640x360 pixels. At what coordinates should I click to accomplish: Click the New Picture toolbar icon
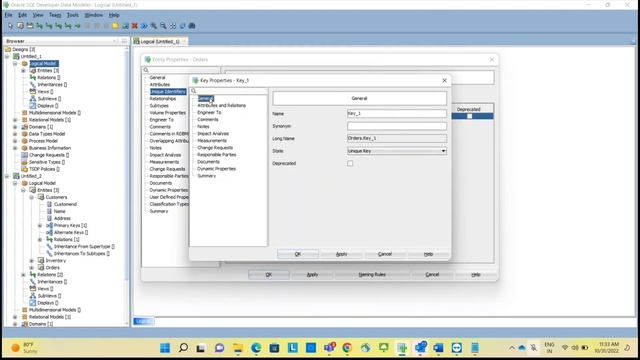[125, 26]
